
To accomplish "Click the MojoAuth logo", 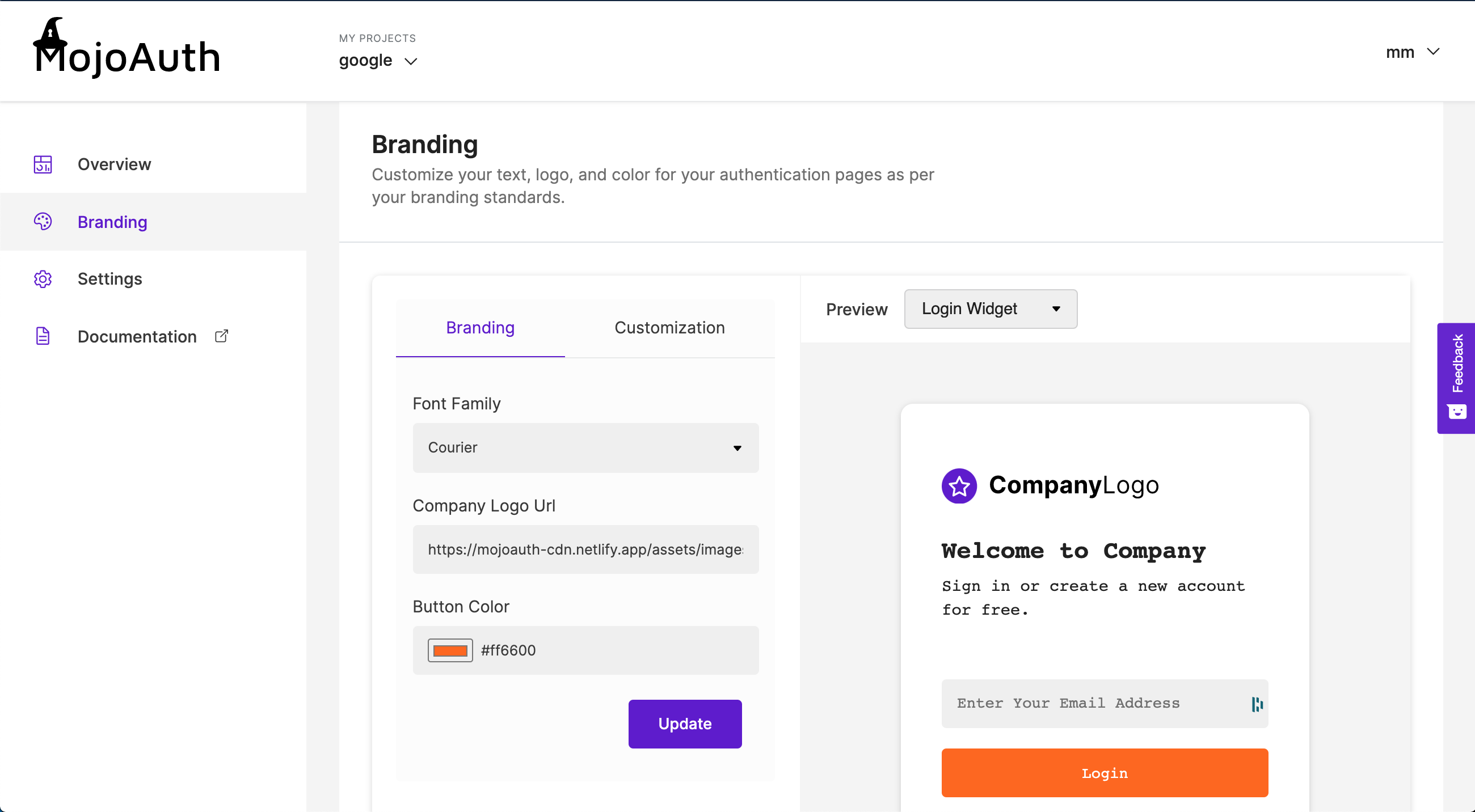I will click(126, 53).
